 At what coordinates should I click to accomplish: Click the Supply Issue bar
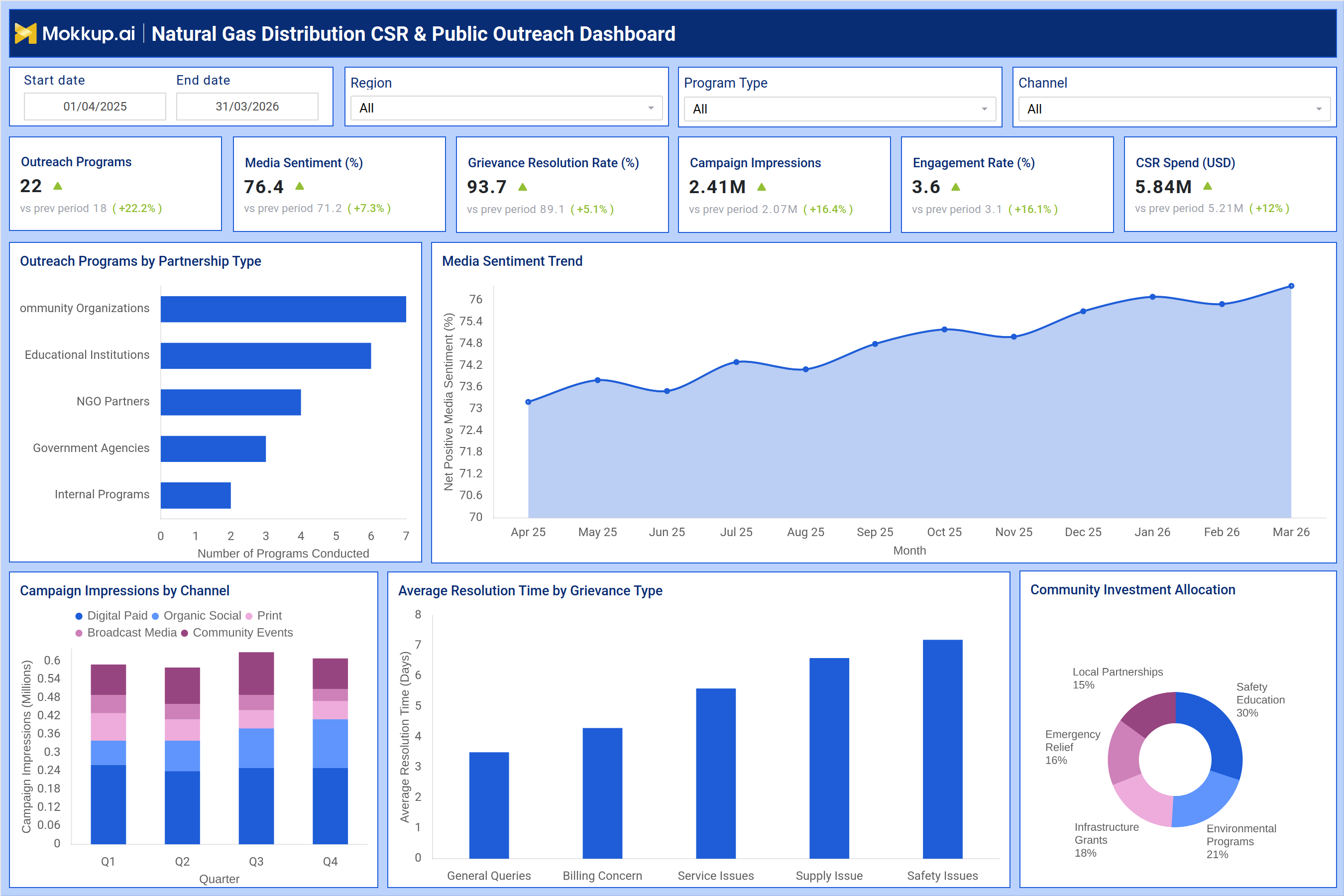tap(829, 758)
